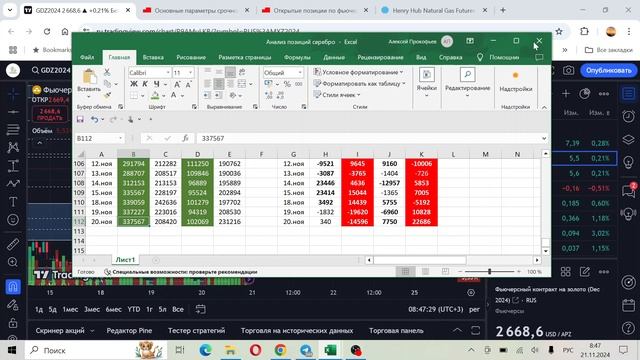Viewport: 640px width, 360px height.
Task: Click the Save icon in quick access toolbar
Action: pos(80,119)
